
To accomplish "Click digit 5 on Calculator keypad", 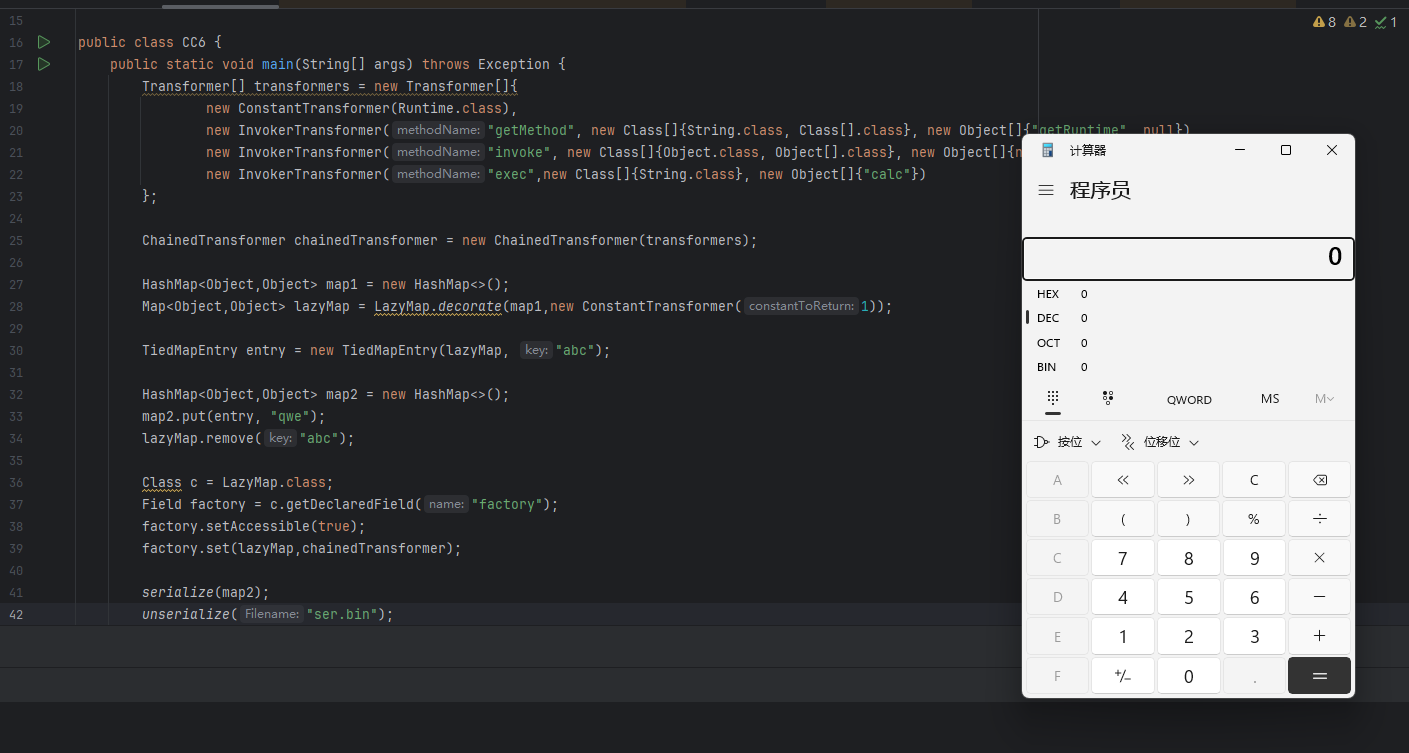I will [1188, 597].
